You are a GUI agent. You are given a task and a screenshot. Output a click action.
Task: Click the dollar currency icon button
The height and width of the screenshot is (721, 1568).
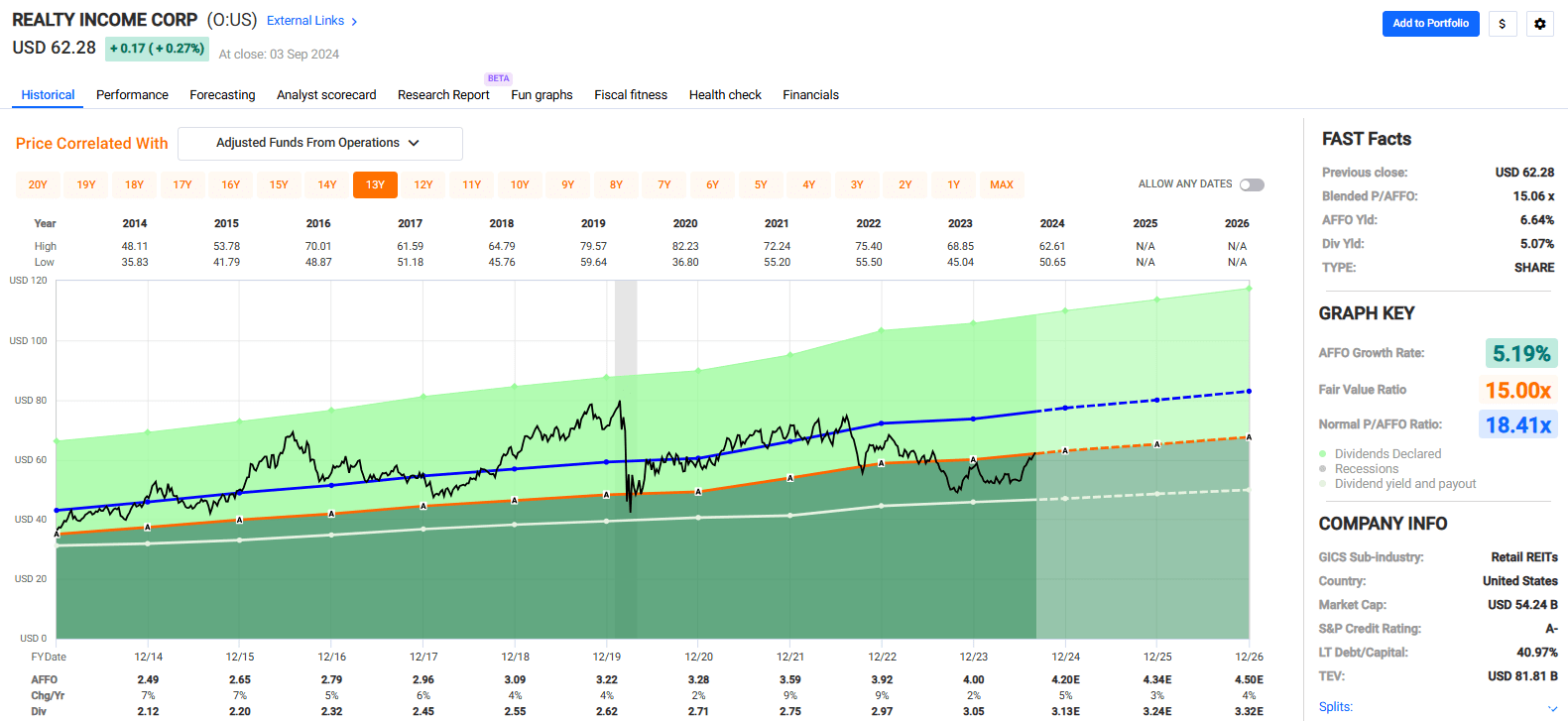coord(1503,24)
